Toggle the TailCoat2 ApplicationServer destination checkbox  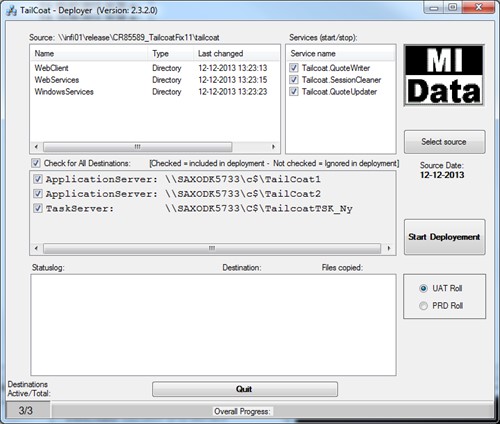click(x=38, y=194)
